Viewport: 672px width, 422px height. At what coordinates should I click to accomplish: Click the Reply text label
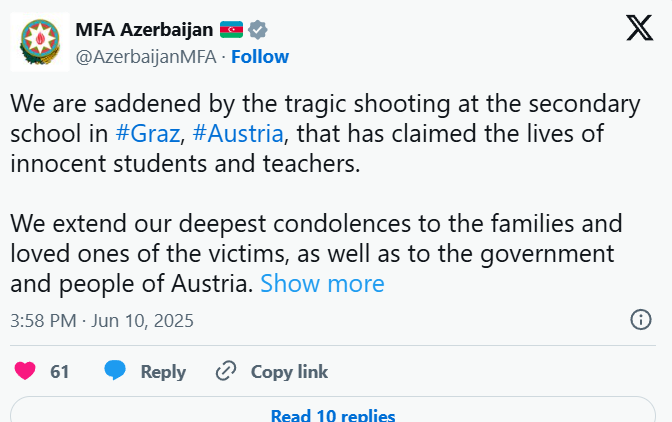pos(163,372)
